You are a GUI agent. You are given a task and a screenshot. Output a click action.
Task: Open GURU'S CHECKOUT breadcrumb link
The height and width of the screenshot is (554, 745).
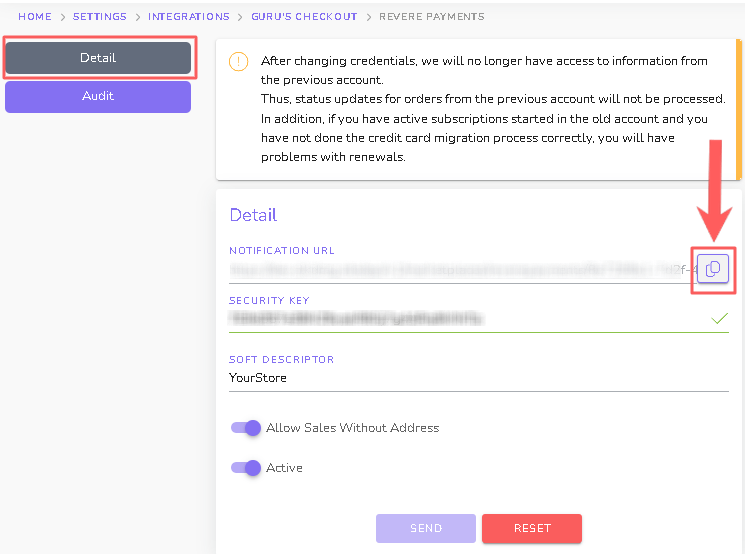(x=304, y=17)
